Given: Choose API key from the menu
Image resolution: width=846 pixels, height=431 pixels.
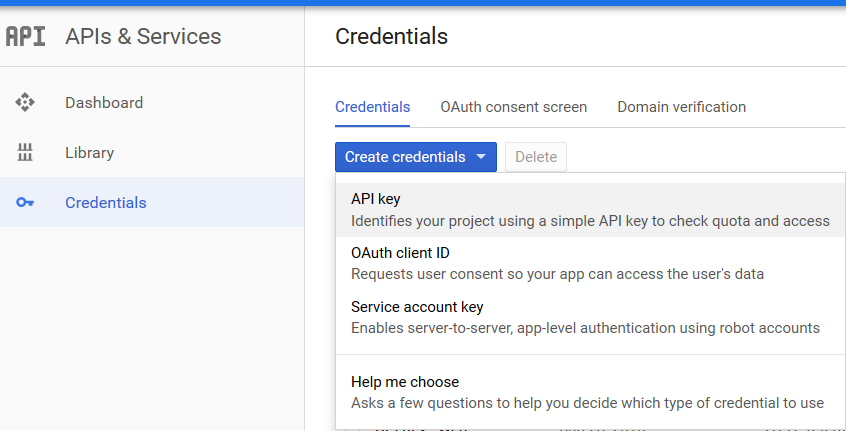Looking at the screenshot, I should point(590,210).
